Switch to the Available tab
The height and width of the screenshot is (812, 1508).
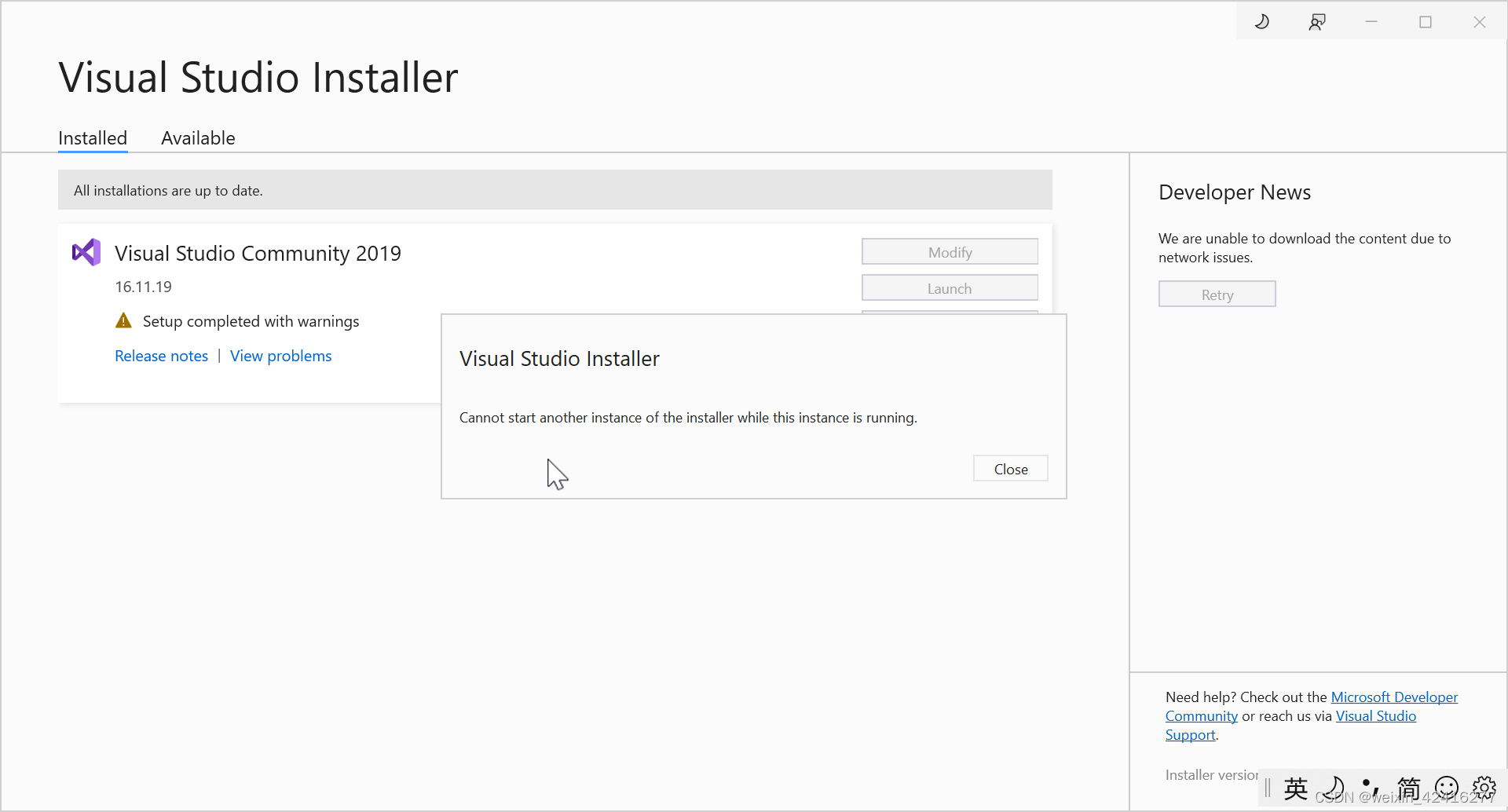(198, 138)
